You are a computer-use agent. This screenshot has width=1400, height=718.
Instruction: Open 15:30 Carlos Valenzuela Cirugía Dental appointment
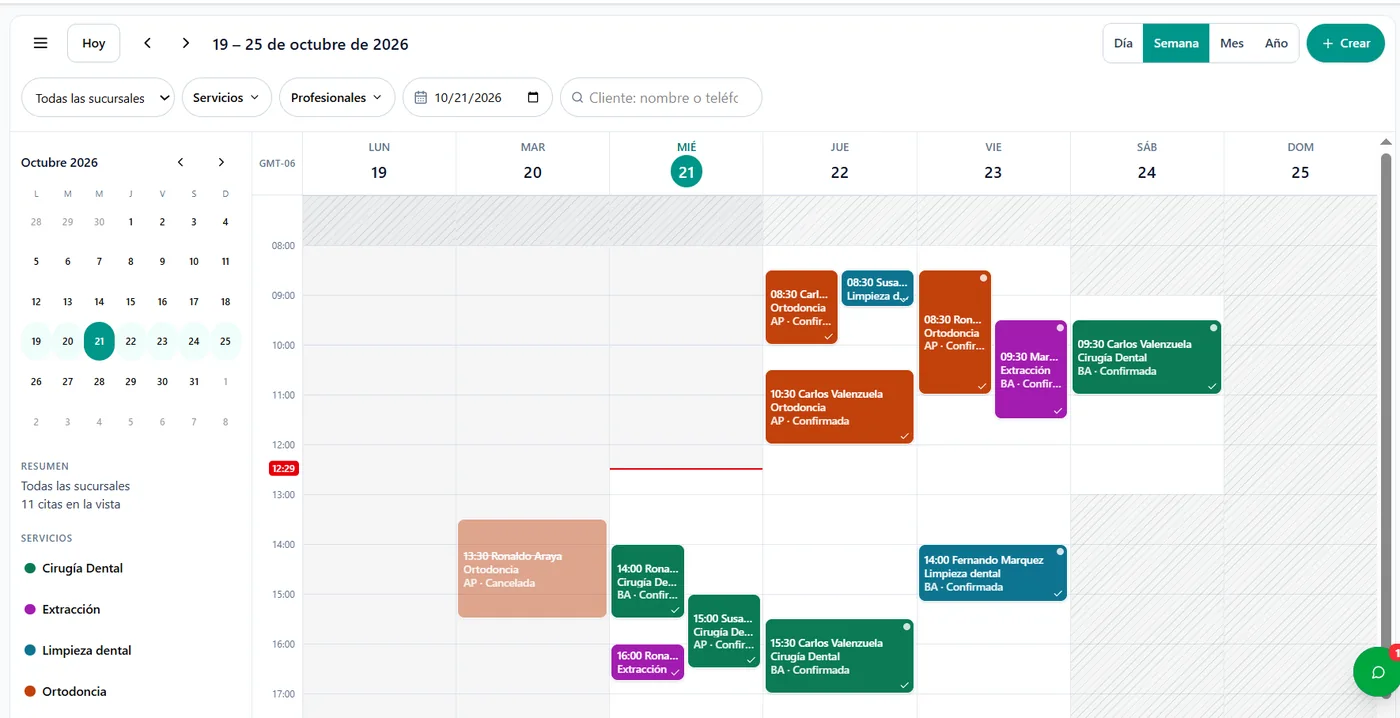click(x=840, y=656)
